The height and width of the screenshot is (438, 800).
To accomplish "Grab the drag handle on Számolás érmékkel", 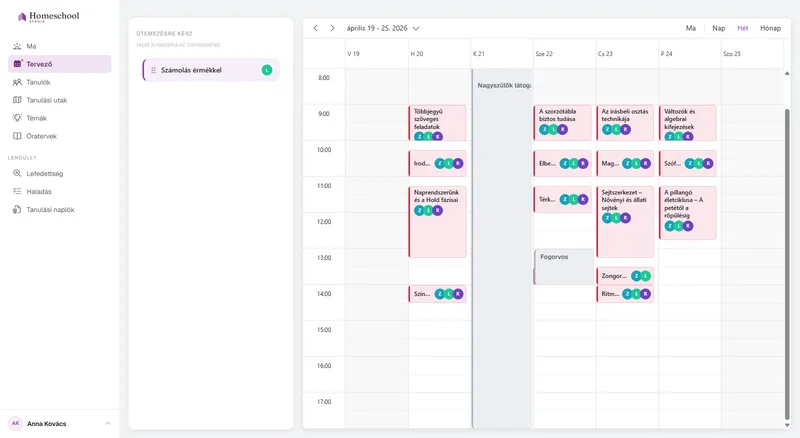I will (x=154, y=70).
